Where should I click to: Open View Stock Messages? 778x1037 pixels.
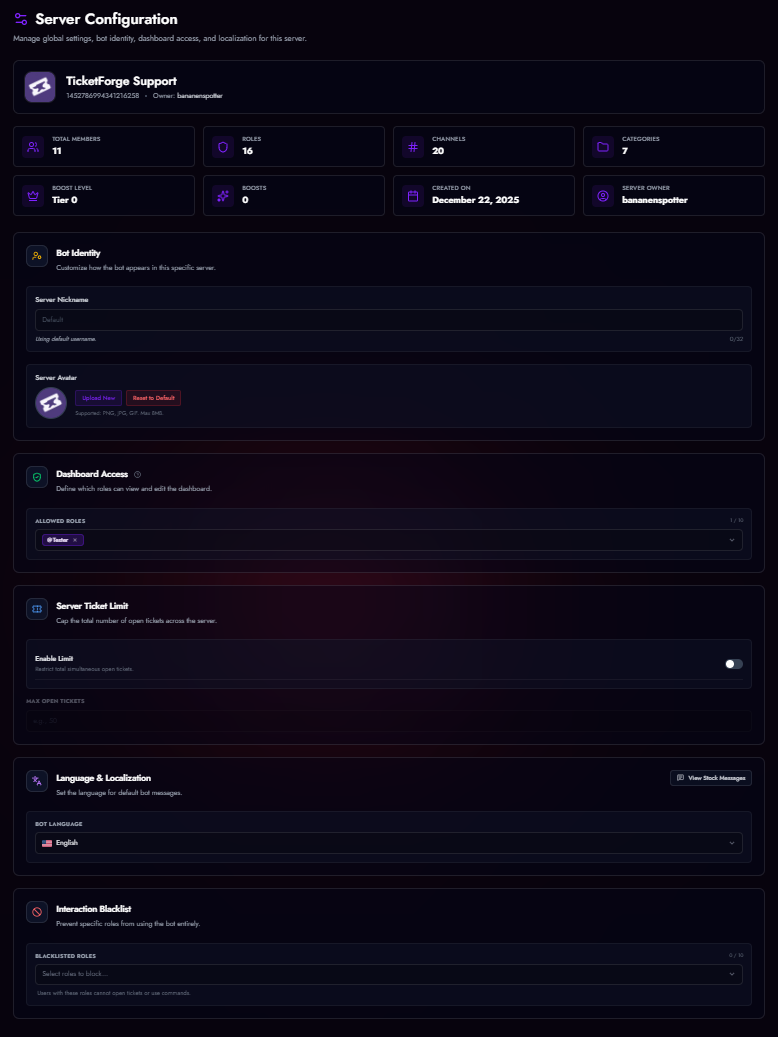pos(710,778)
